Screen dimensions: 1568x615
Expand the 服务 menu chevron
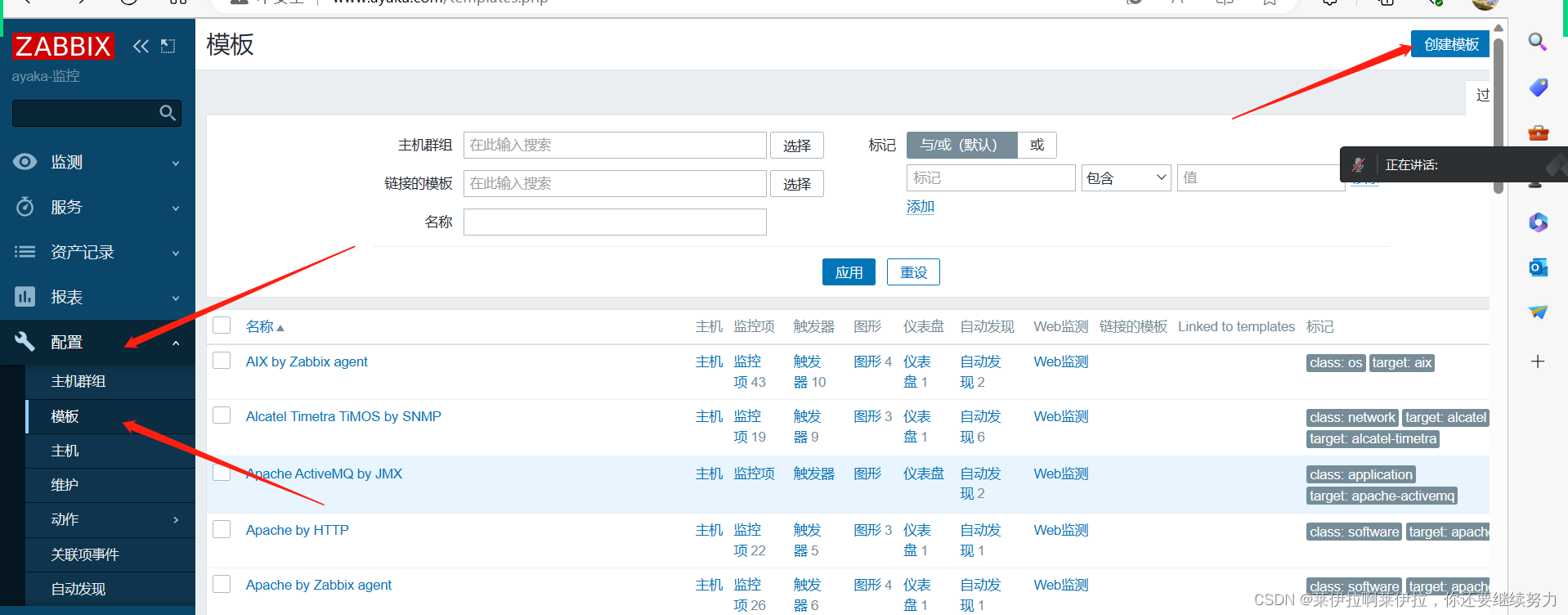point(176,208)
